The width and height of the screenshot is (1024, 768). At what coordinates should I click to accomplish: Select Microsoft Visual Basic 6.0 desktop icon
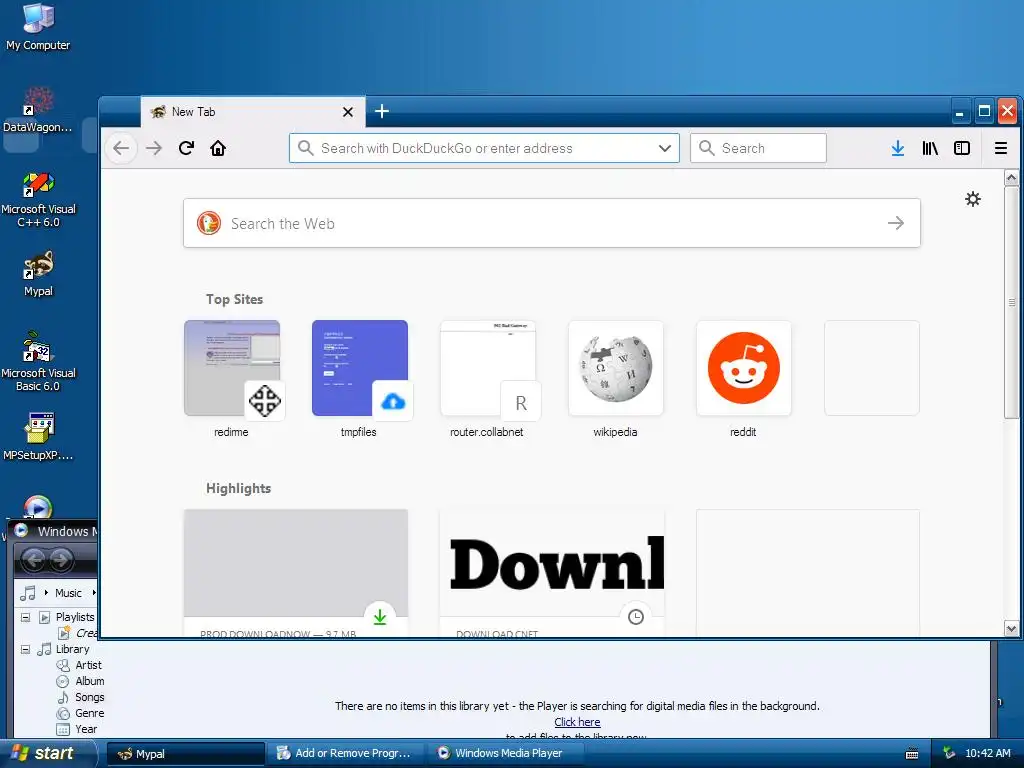[x=39, y=362]
